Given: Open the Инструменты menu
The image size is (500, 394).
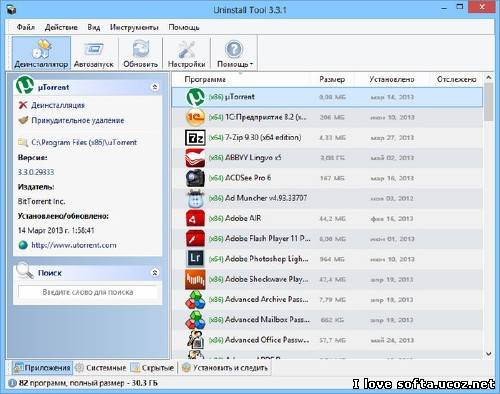Looking at the screenshot, I should (134, 27).
